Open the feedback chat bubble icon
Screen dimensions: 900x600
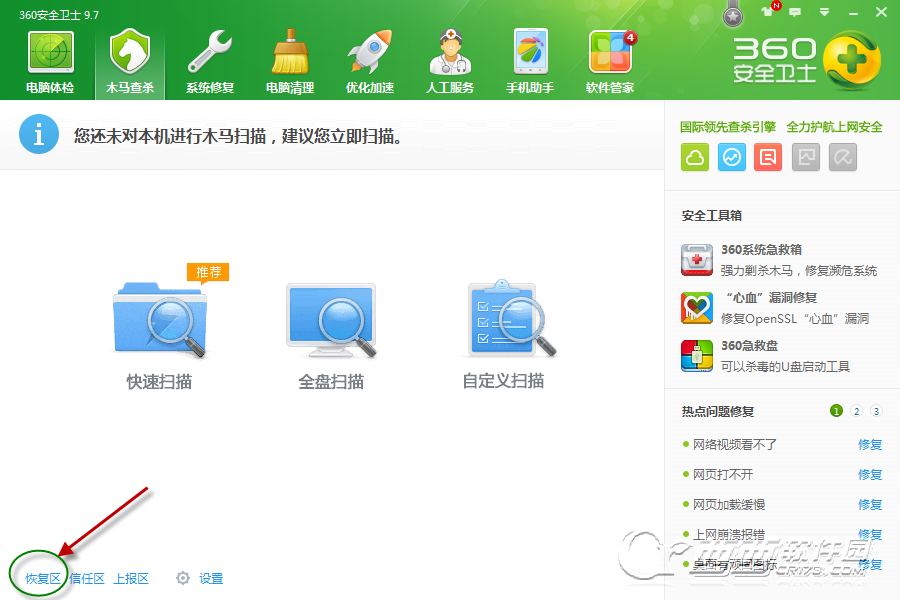tap(795, 12)
